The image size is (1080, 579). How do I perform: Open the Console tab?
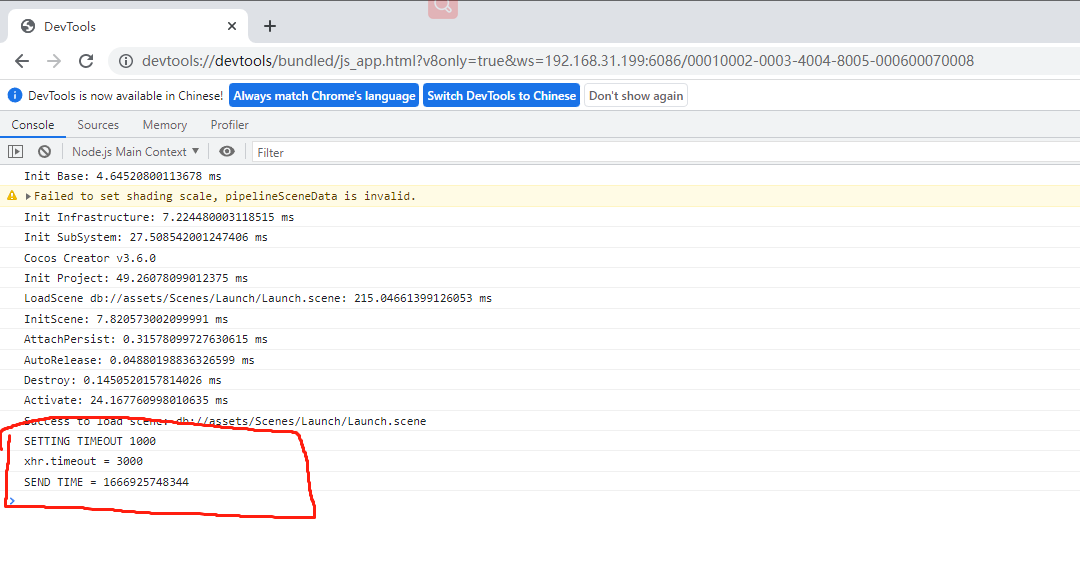coord(32,125)
